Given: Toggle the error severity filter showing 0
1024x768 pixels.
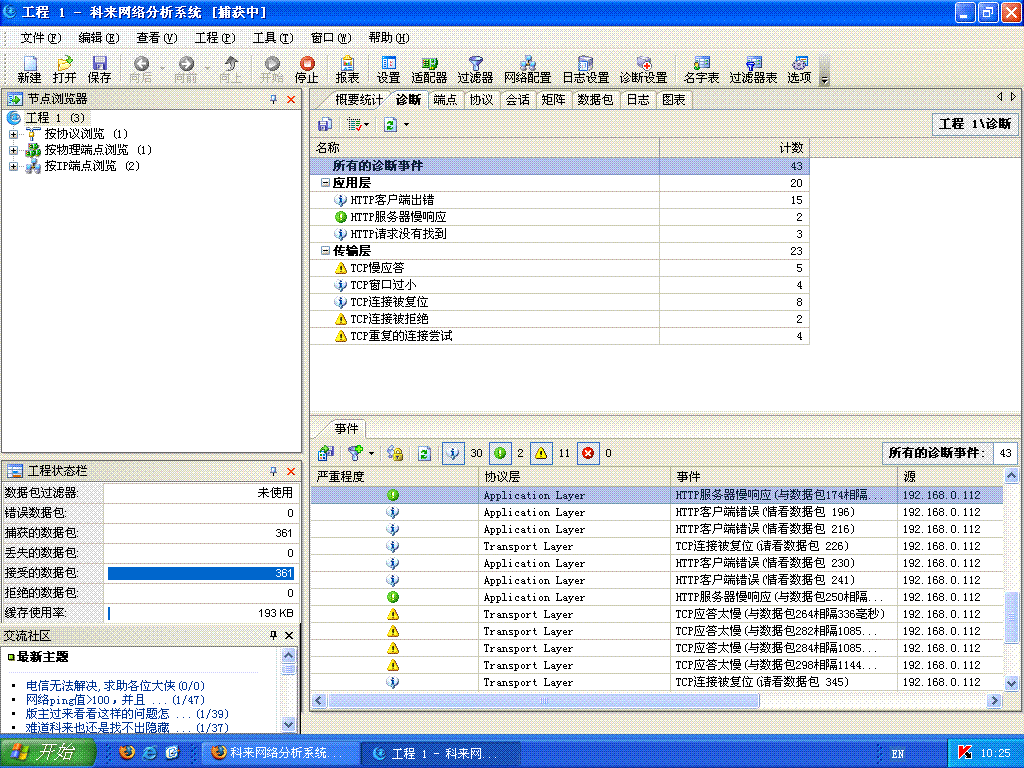Looking at the screenshot, I should [x=588, y=453].
